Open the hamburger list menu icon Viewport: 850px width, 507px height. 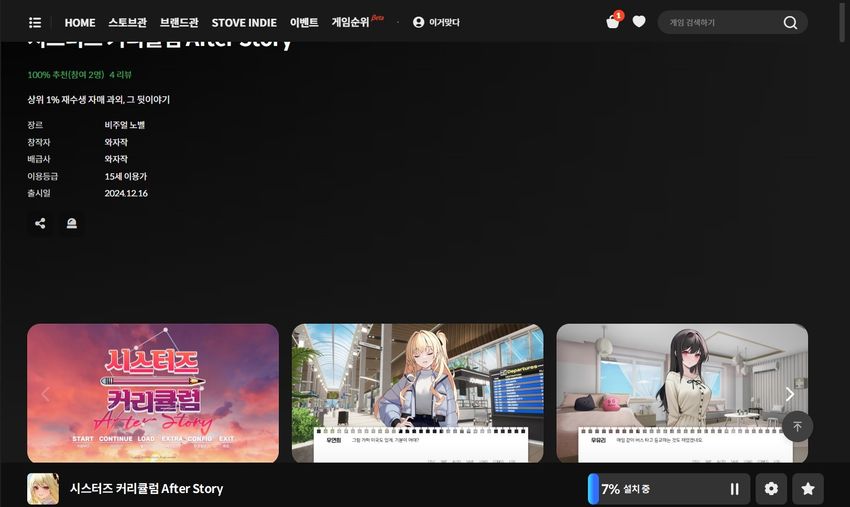35,22
